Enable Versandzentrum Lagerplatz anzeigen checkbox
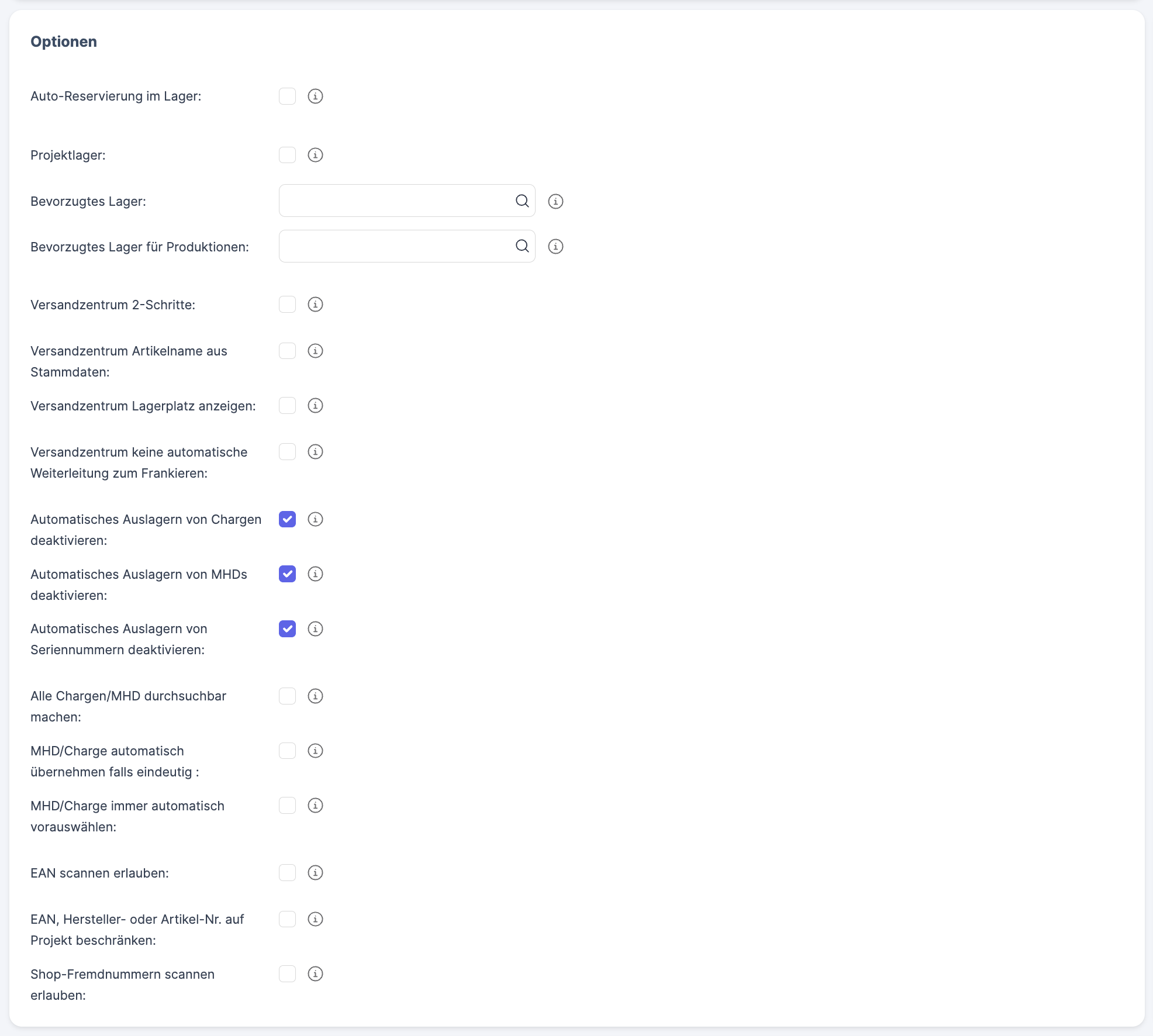 coord(287,406)
